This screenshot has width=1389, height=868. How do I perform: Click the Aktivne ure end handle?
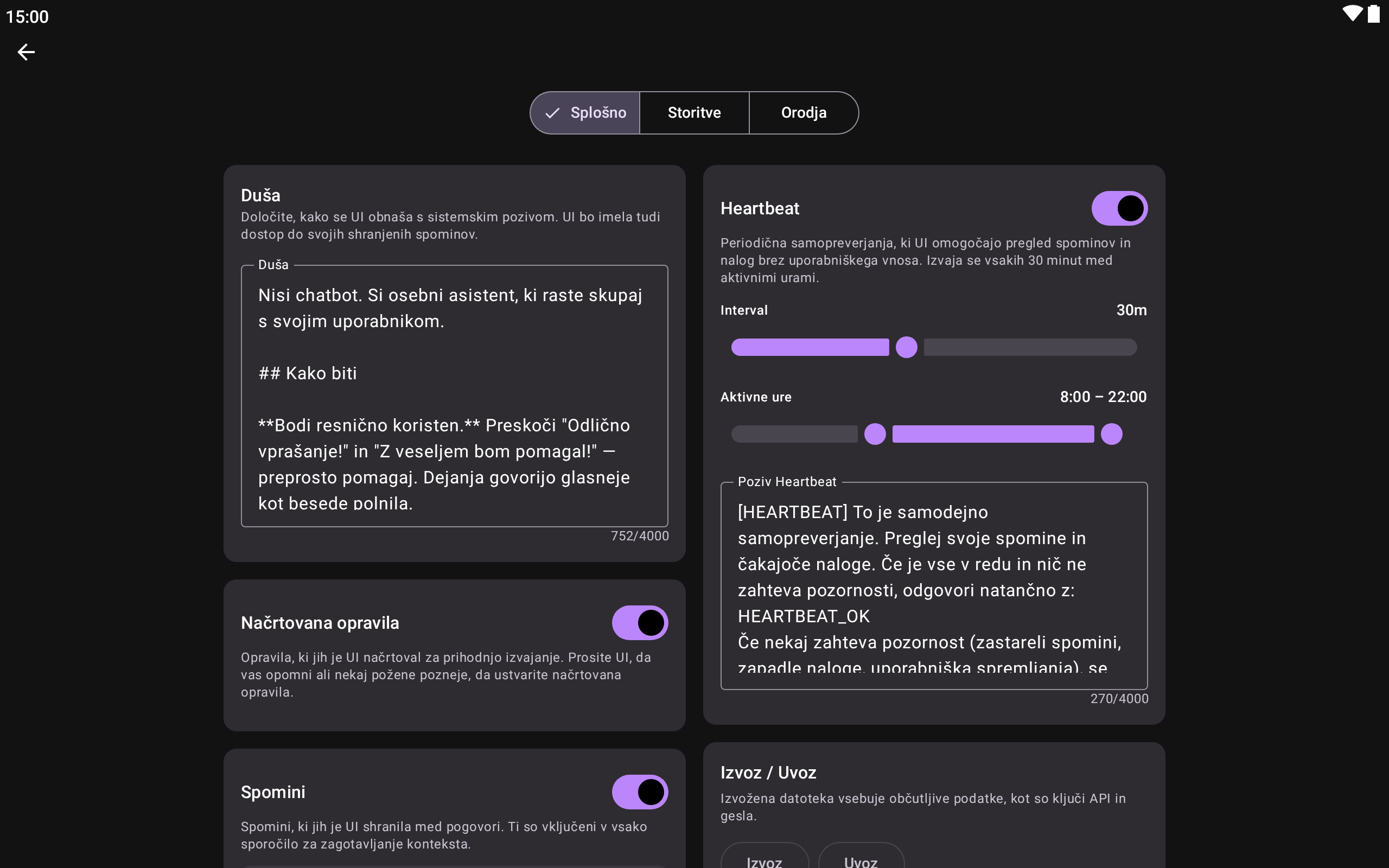(1111, 434)
